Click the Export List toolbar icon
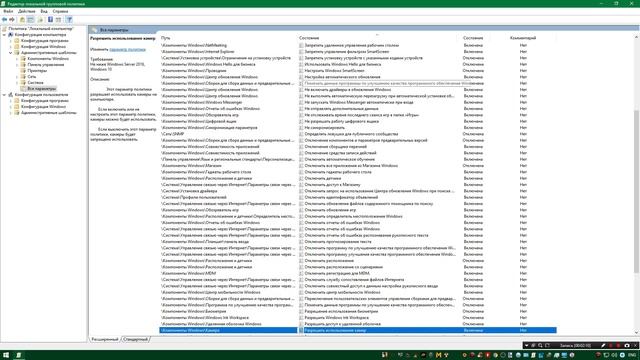 coord(40,20)
